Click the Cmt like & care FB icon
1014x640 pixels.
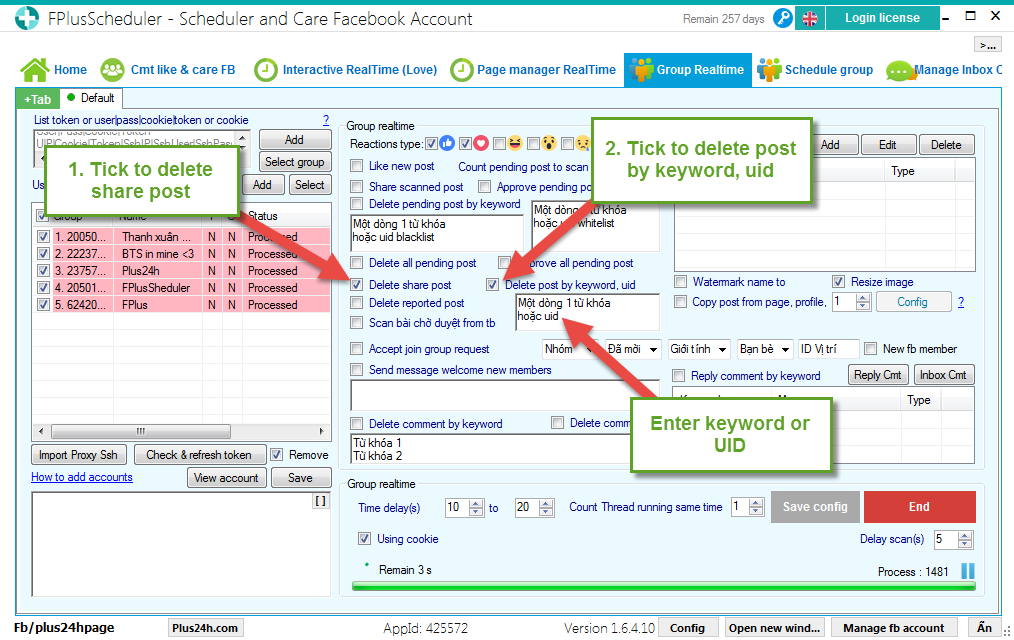[113, 70]
